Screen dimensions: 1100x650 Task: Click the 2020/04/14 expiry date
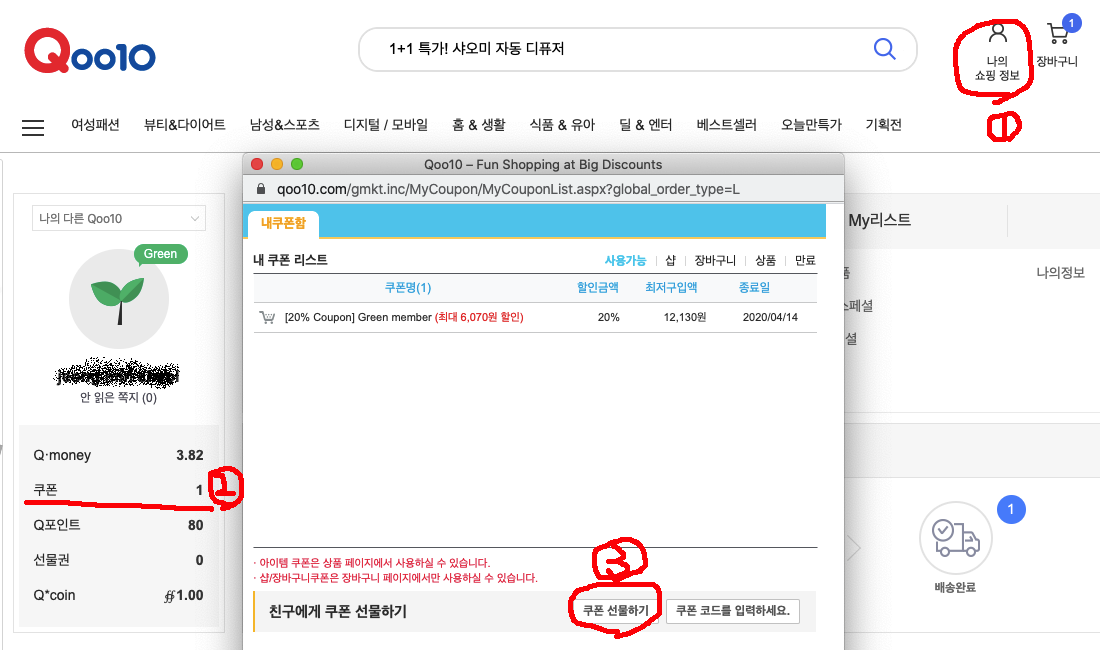coord(770,318)
